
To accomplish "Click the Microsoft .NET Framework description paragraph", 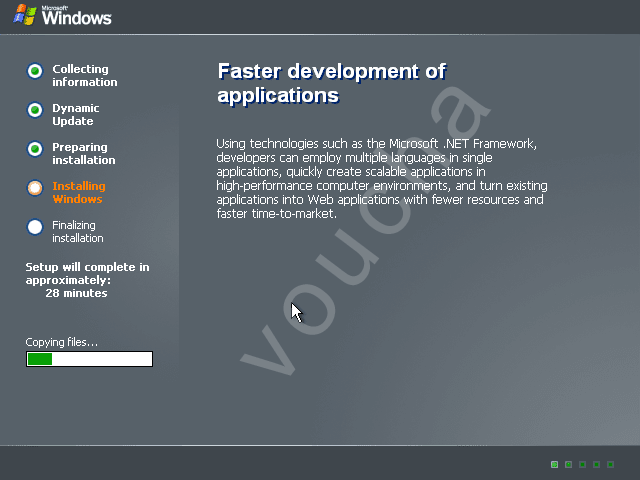I will coord(382,179).
